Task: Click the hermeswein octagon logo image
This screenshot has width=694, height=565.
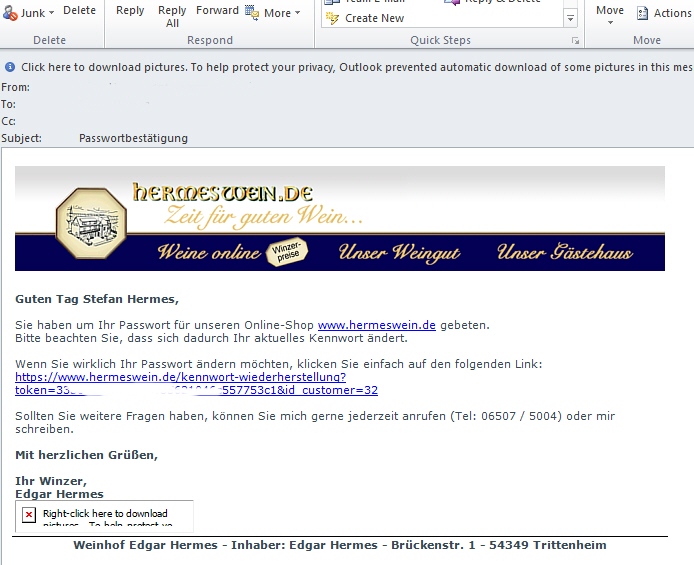Action: click(91, 223)
